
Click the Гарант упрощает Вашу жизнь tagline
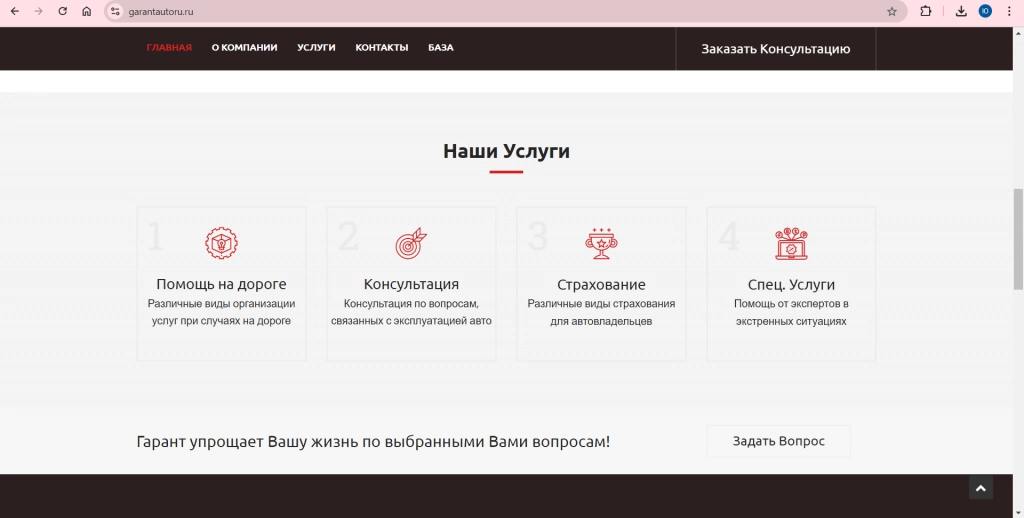373,442
